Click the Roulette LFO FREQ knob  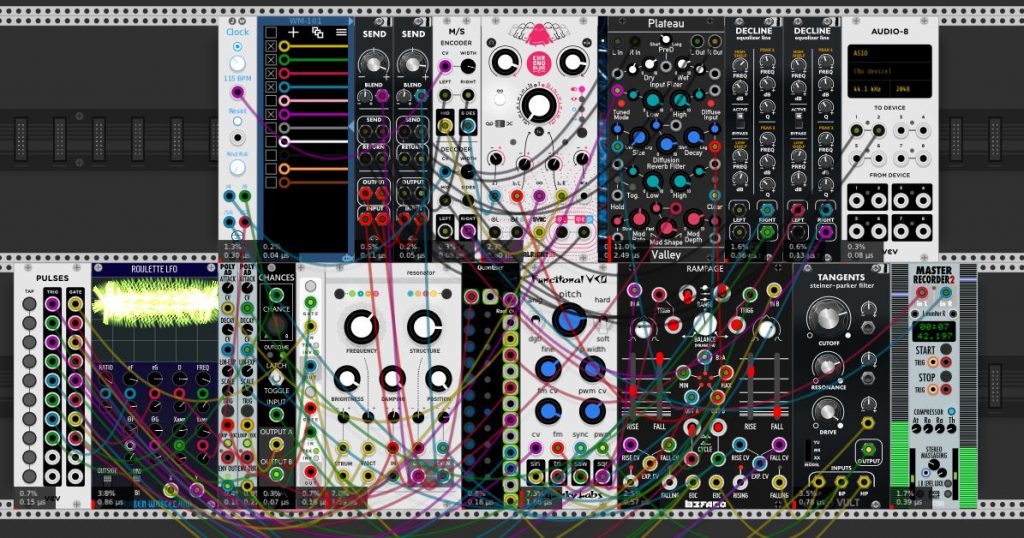pos(203,379)
